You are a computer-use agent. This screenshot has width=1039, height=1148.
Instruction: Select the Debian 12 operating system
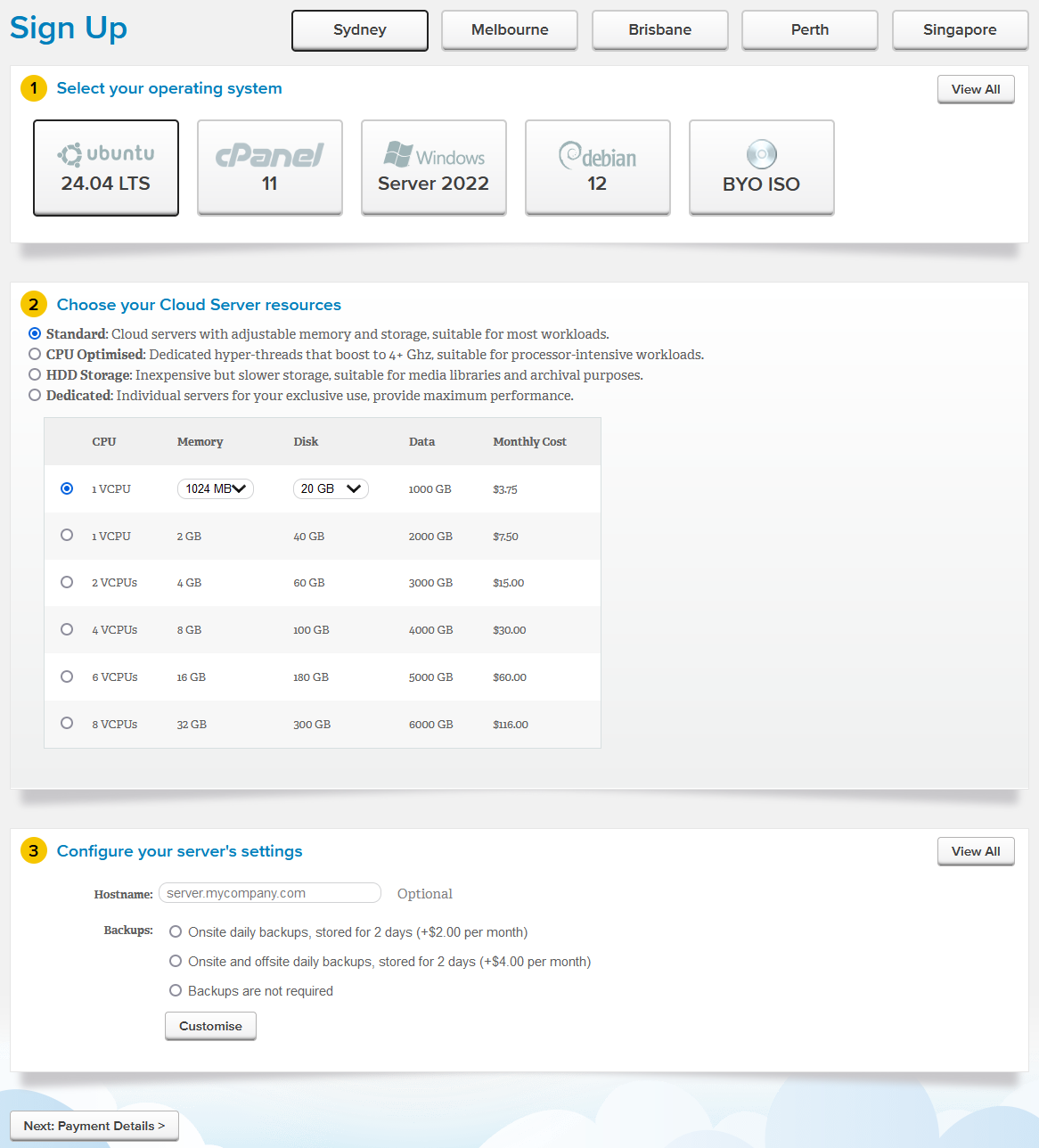click(598, 168)
